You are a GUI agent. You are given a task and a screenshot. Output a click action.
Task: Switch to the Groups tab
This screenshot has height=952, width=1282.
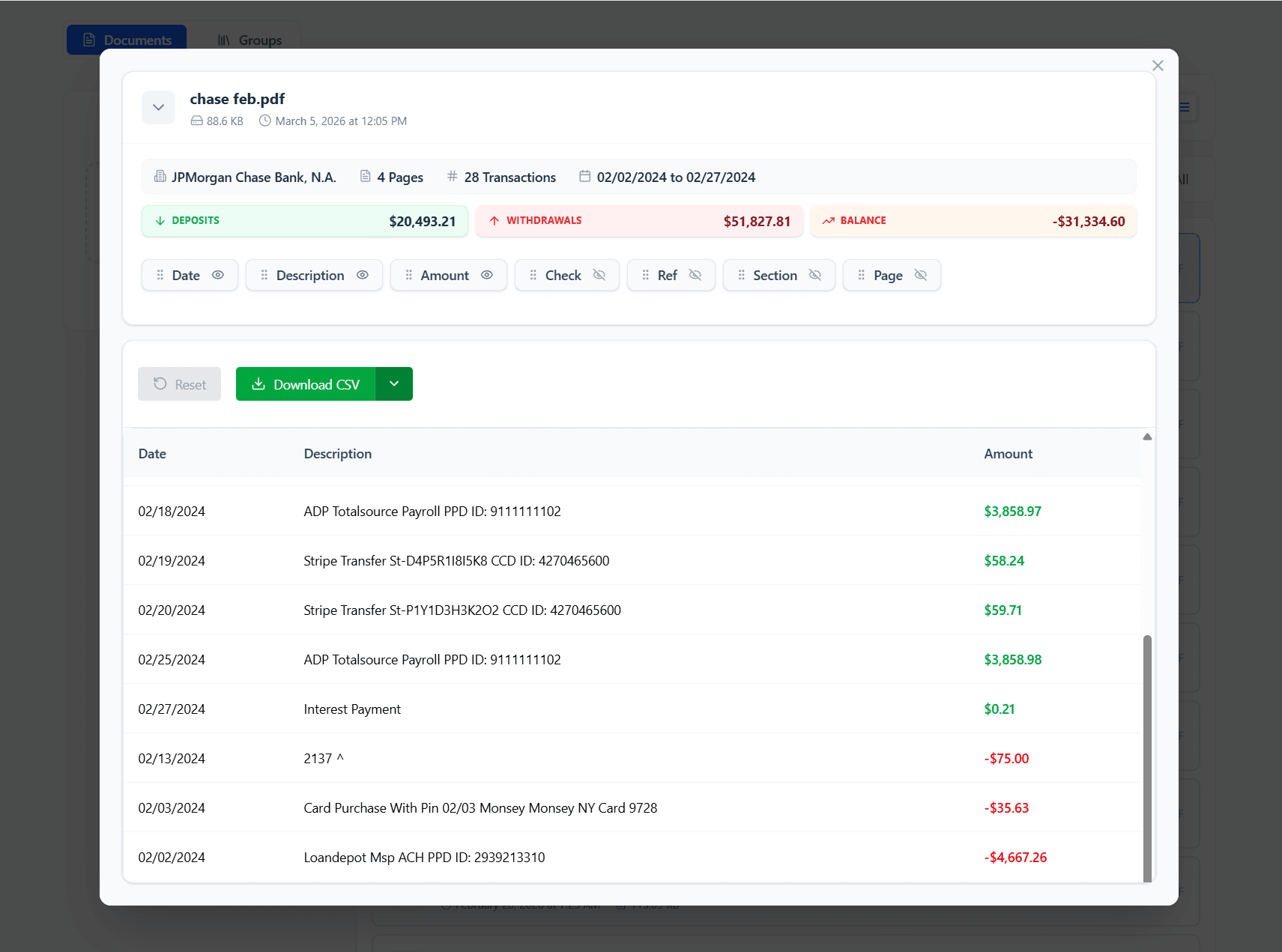tap(250, 40)
